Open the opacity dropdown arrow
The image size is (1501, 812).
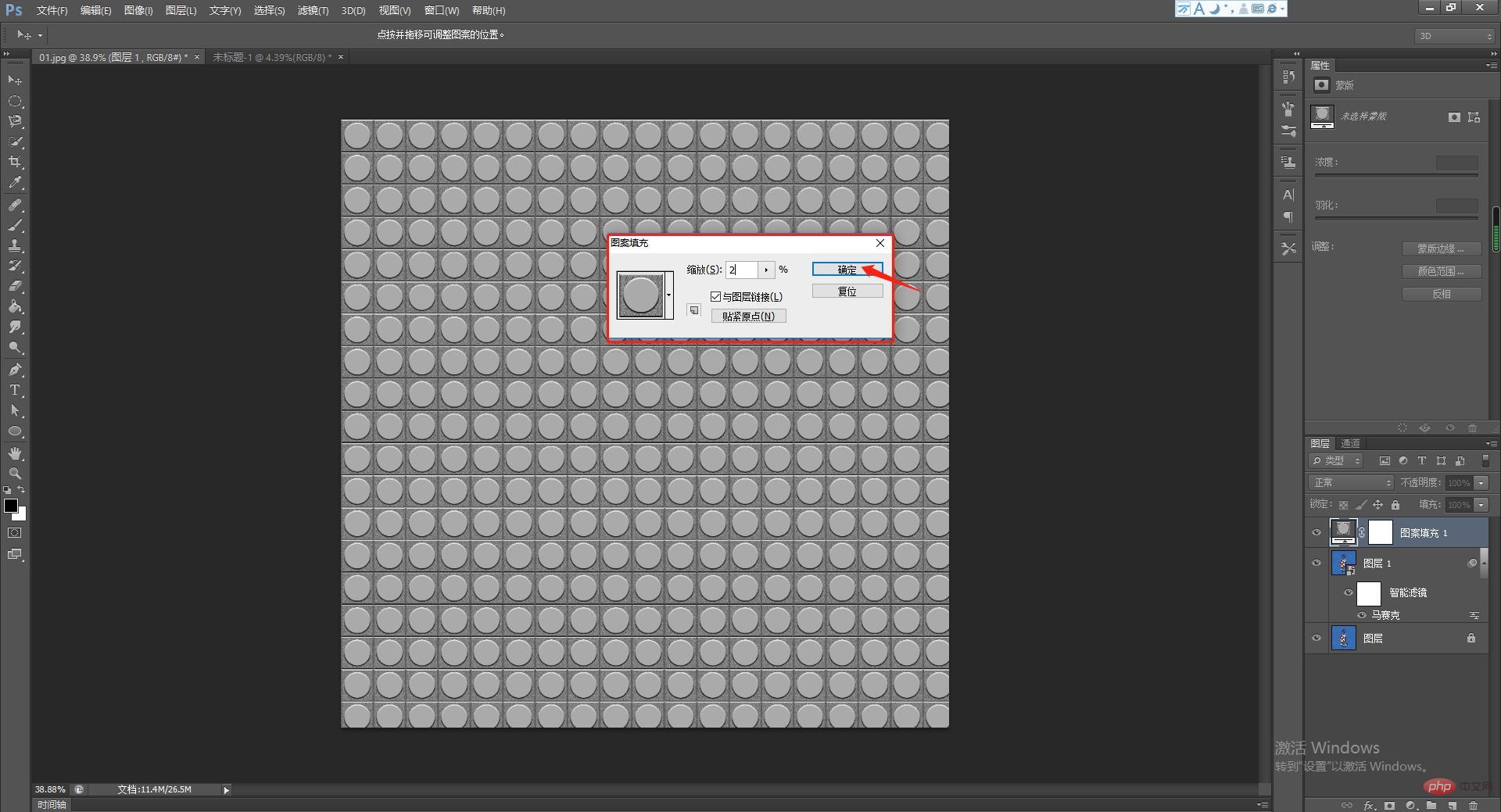(1481, 483)
